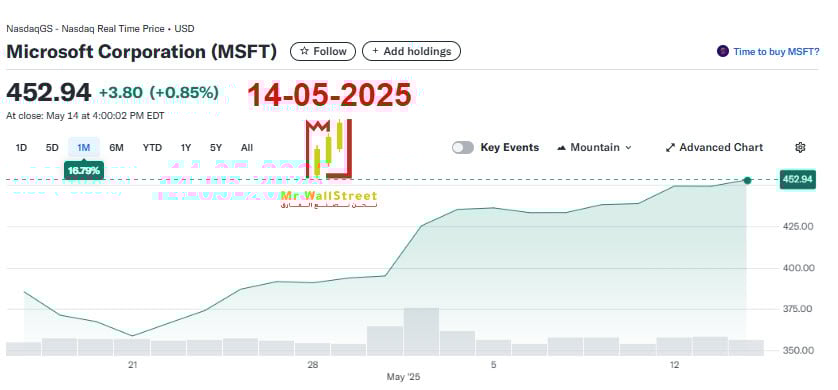The image size is (838, 390).
Task: Select the 1Y time range
Action: tap(185, 148)
